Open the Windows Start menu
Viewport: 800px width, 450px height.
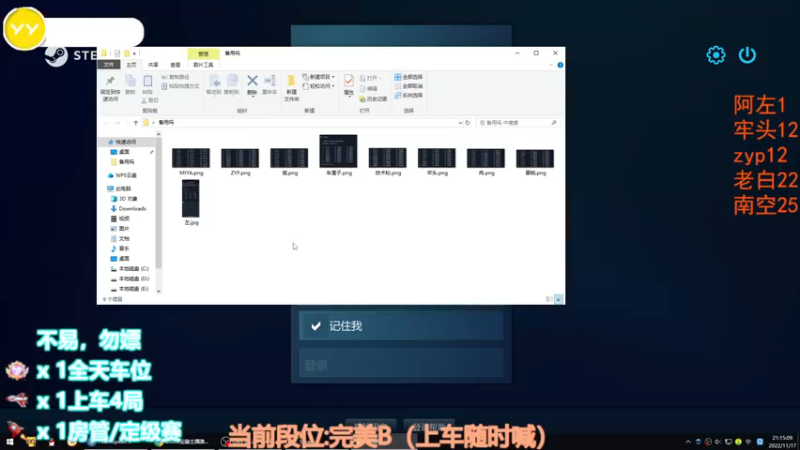[x=10, y=442]
